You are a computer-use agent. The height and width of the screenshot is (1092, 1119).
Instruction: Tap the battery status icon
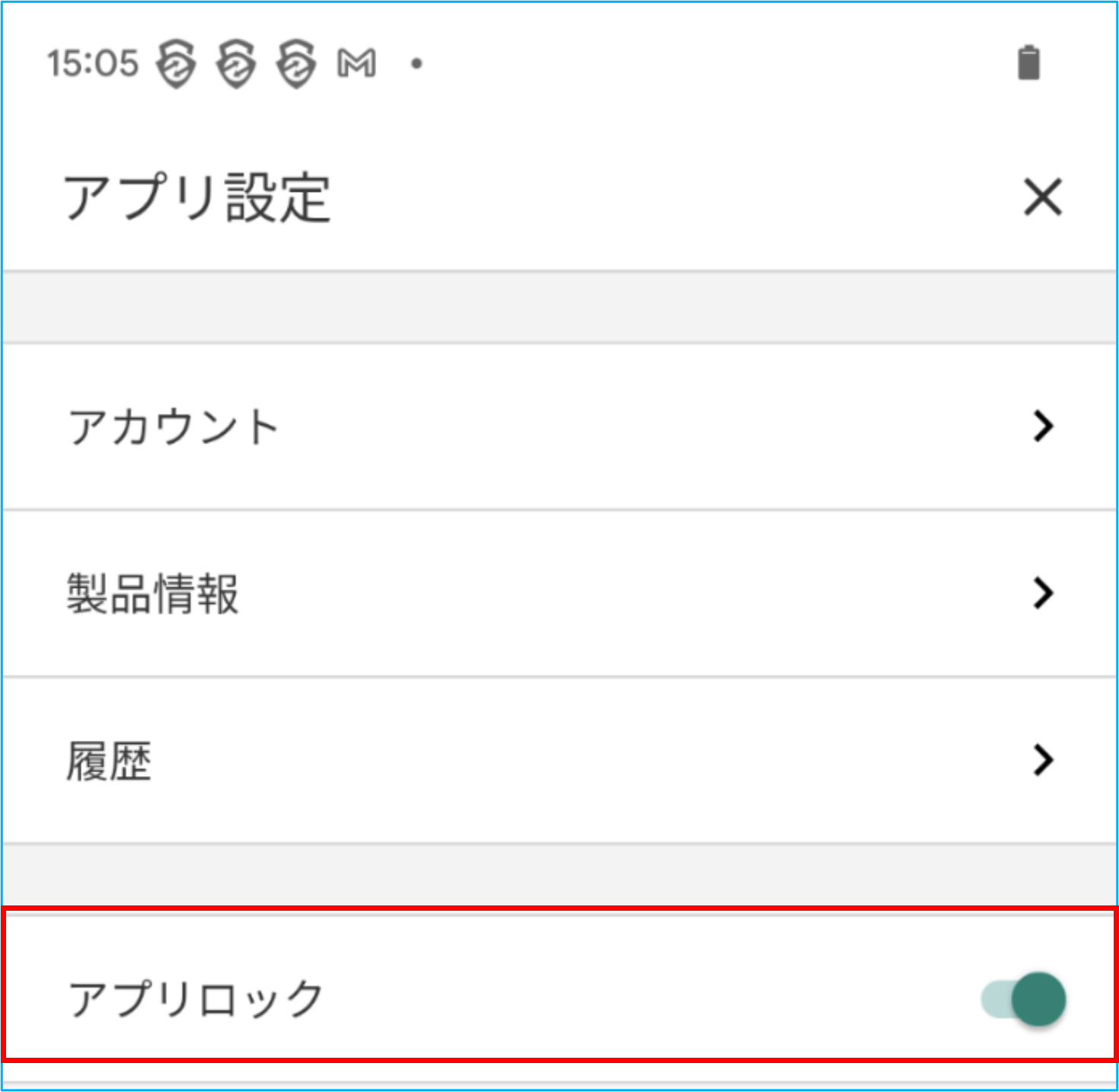tap(1028, 63)
